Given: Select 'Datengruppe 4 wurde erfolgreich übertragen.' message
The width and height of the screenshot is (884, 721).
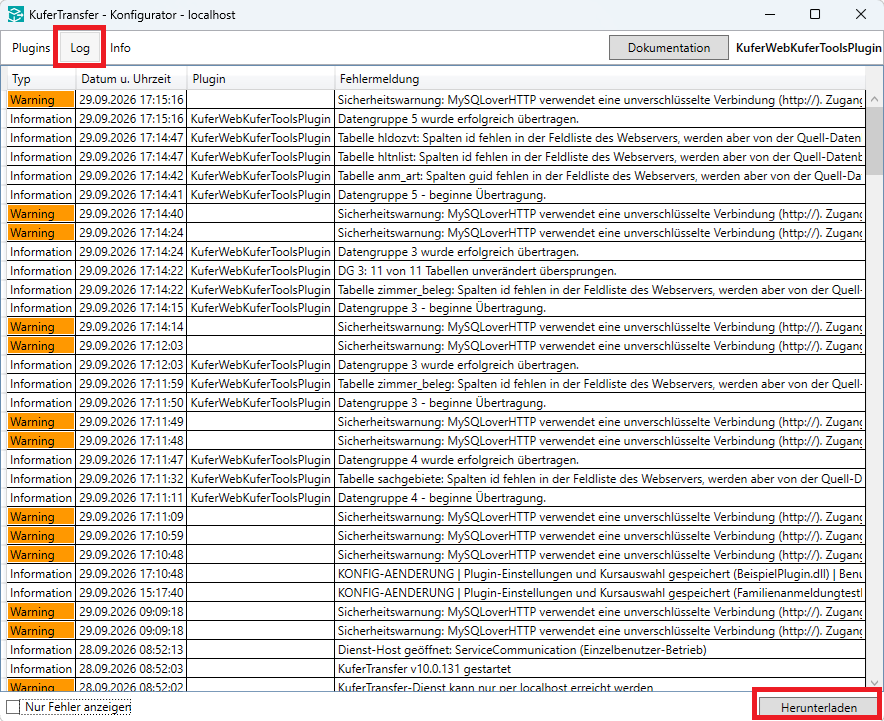Looking at the screenshot, I should point(600,460).
